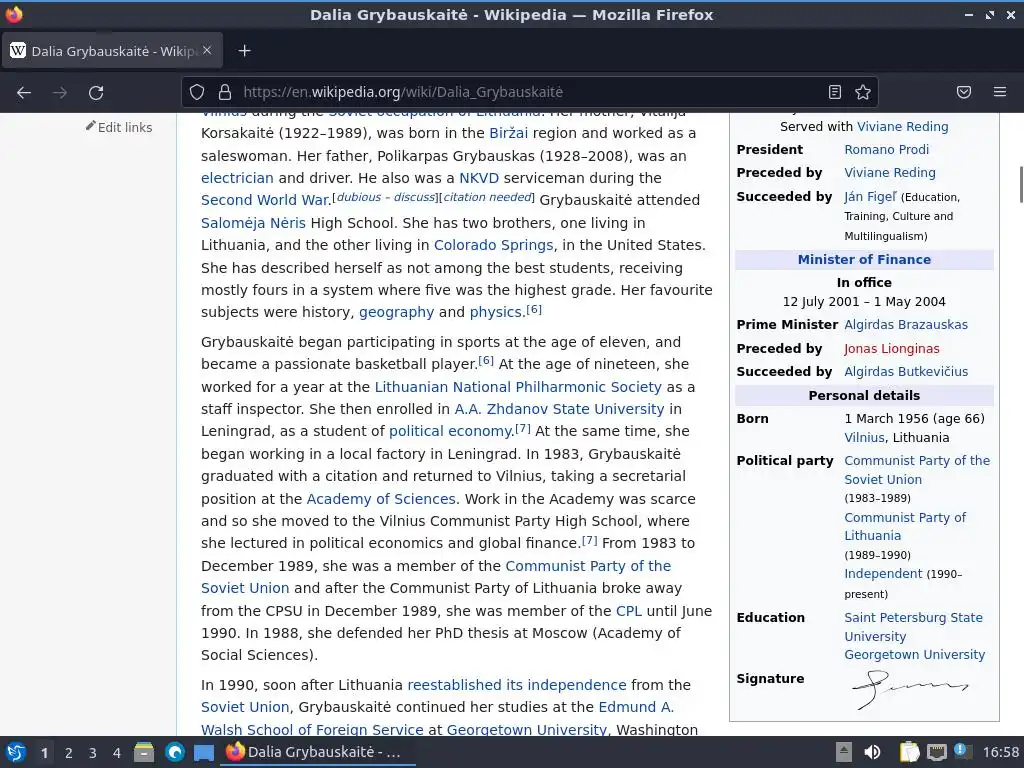1024x768 pixels.
Task: Open the clipboard tray icon
Action: point(909,752)
